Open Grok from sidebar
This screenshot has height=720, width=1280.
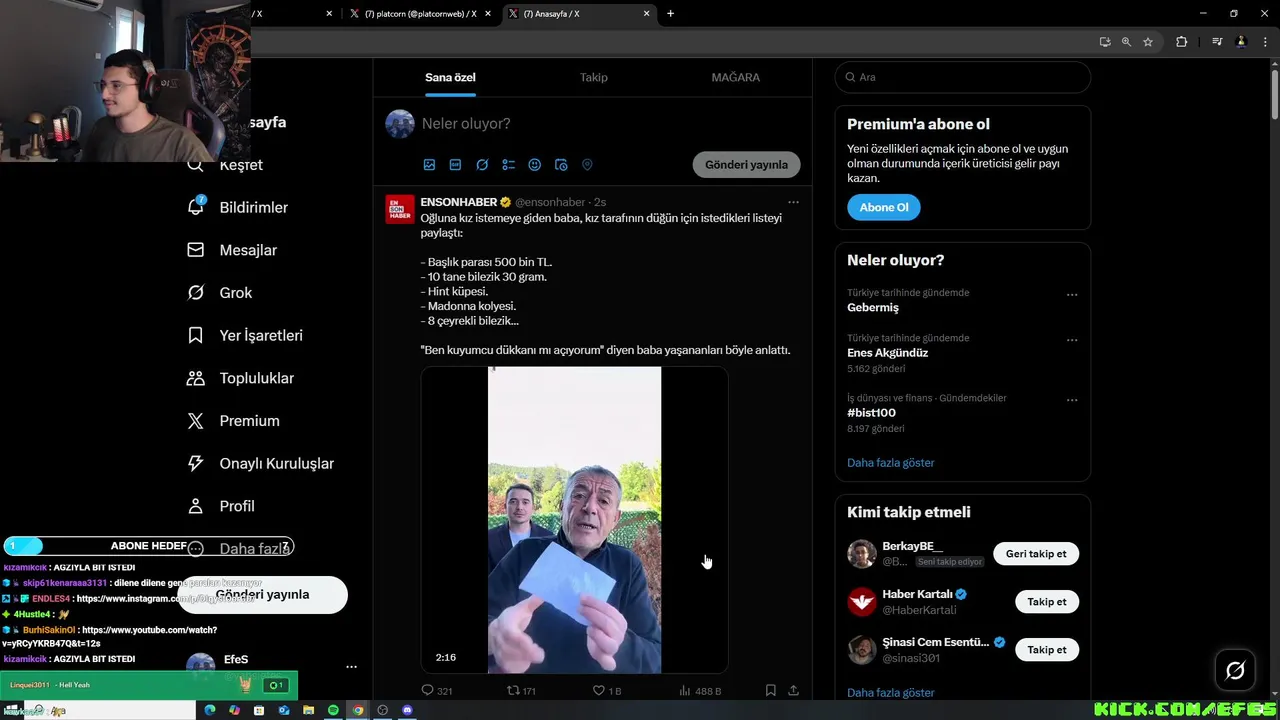tap(220, 293)
